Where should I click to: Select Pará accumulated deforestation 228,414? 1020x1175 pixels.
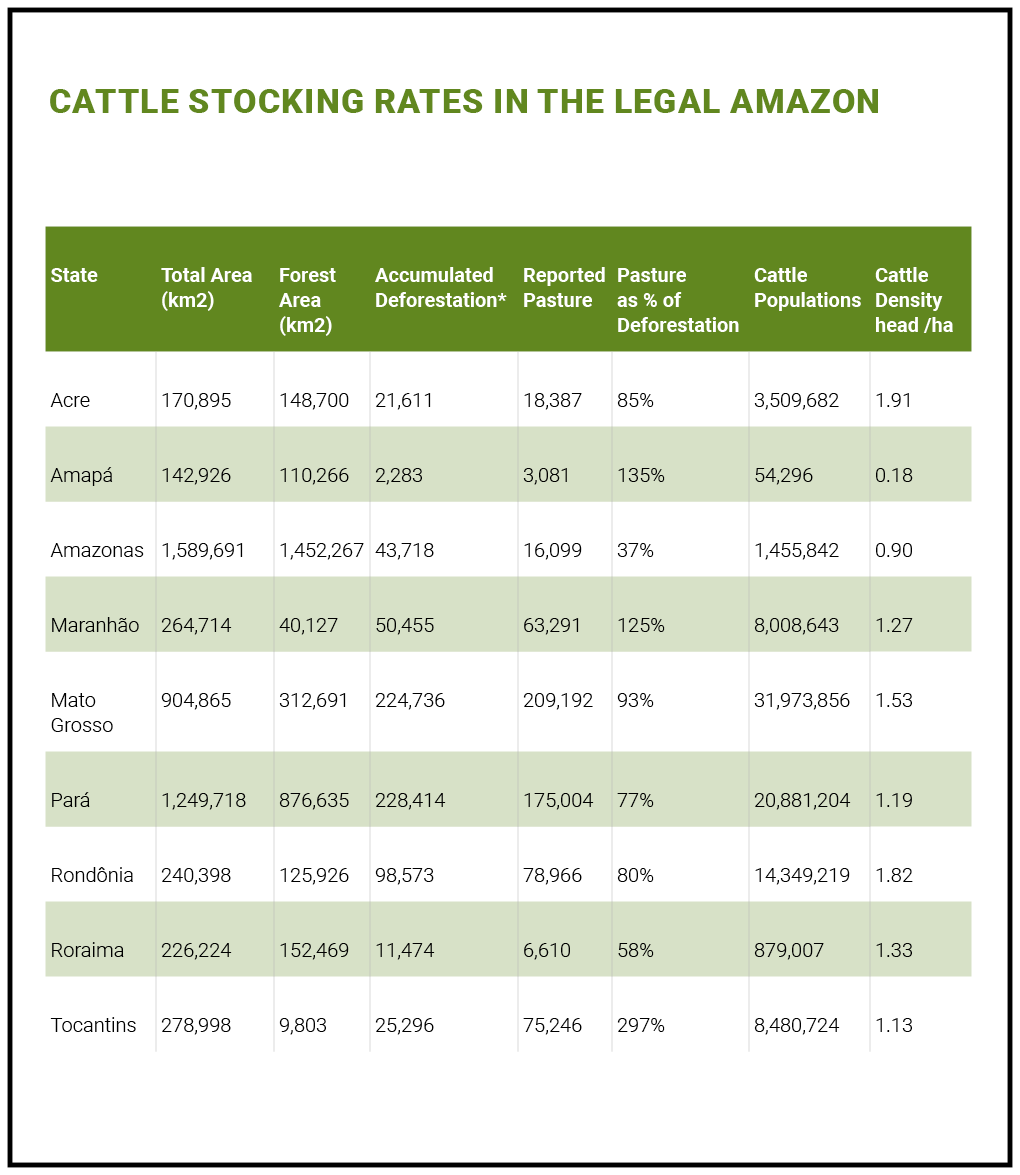coord(410,800)
